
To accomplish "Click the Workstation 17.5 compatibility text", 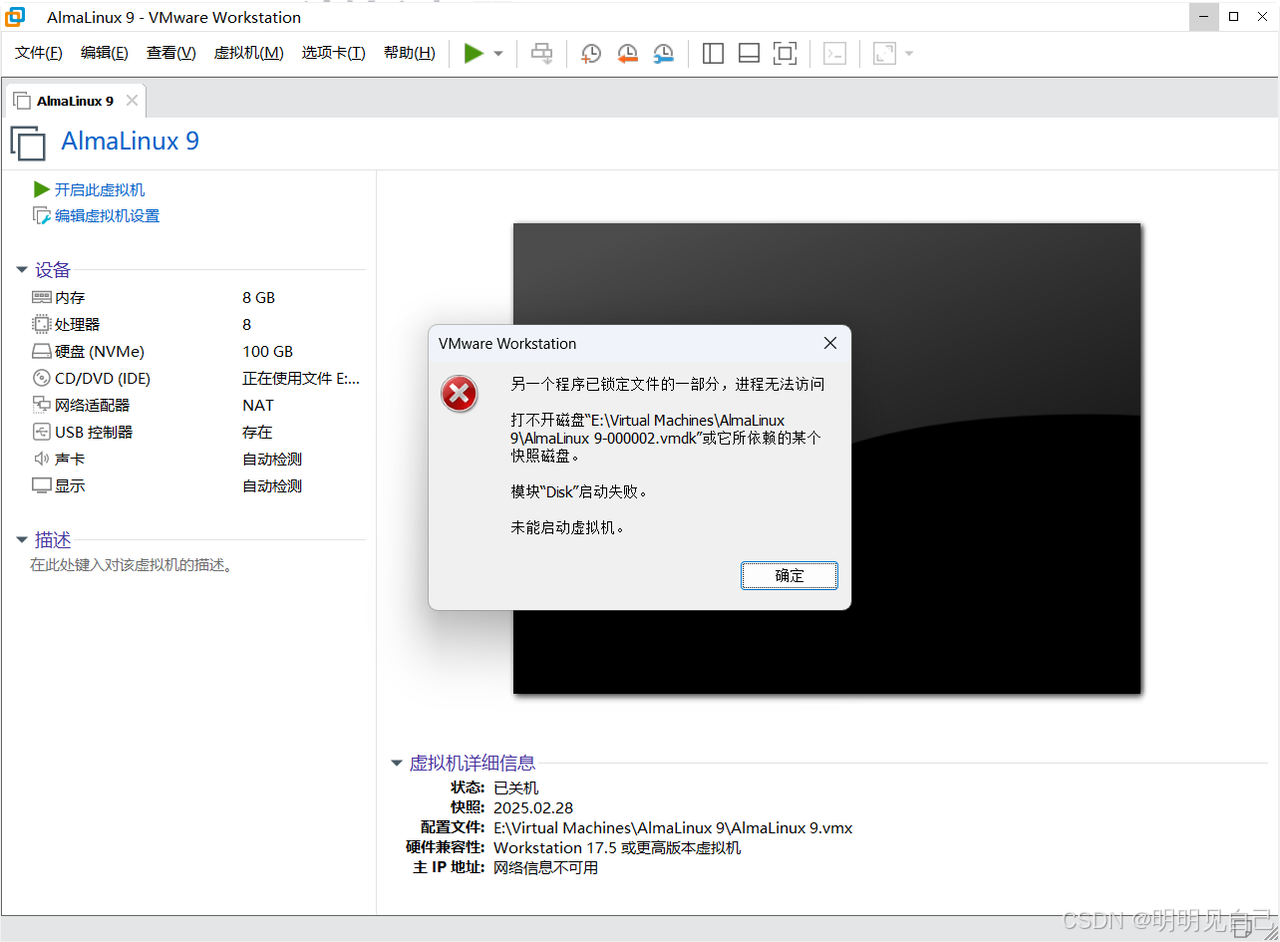I will coord(617,848).
